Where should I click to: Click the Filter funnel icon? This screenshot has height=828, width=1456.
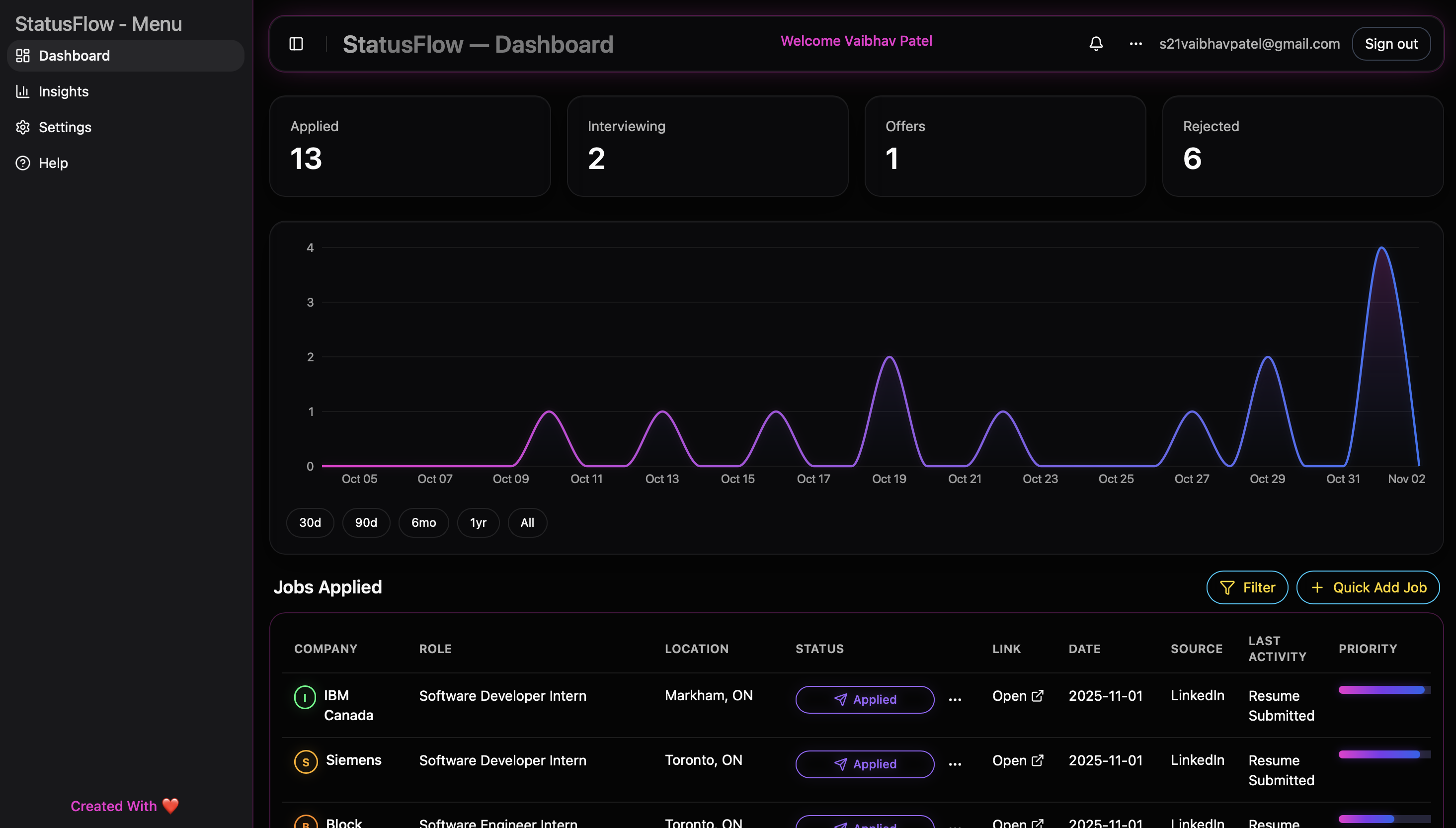(x=1227, y=587)
